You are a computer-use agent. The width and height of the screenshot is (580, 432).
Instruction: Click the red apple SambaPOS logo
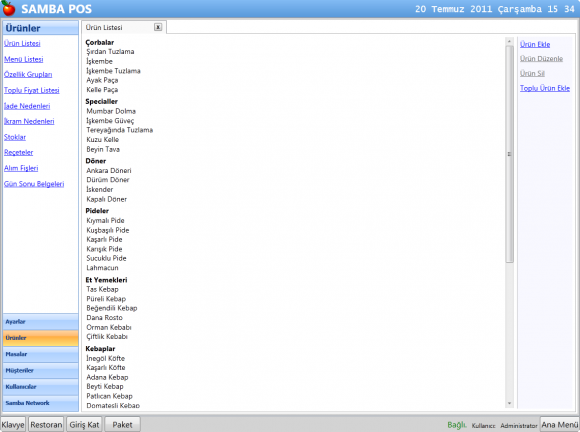[x=9, y=9]
